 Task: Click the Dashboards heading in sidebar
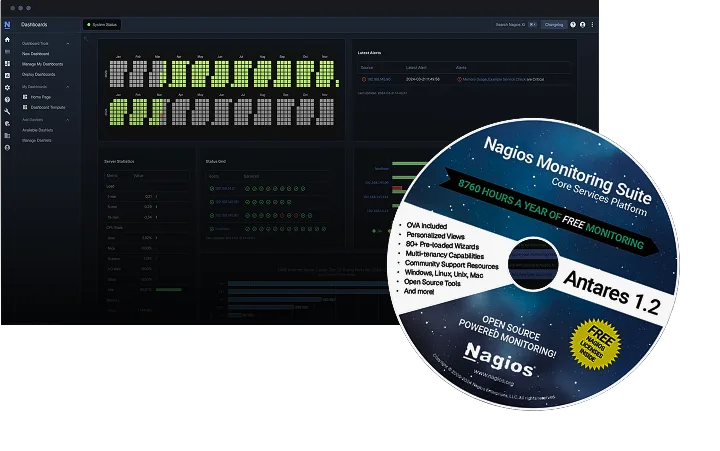coord(34,25)
